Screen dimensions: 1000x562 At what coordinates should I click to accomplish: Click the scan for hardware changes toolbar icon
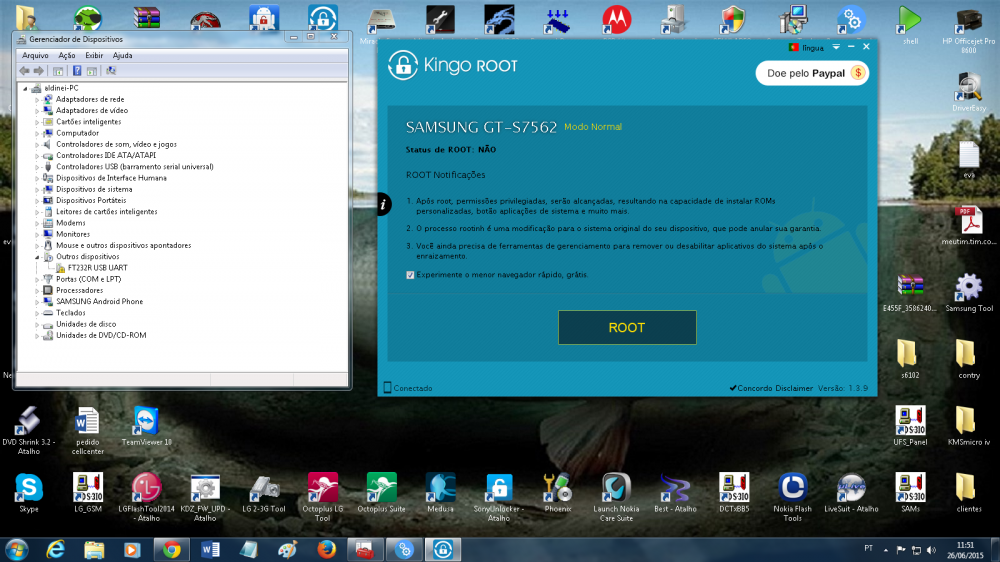coord(111,71)
